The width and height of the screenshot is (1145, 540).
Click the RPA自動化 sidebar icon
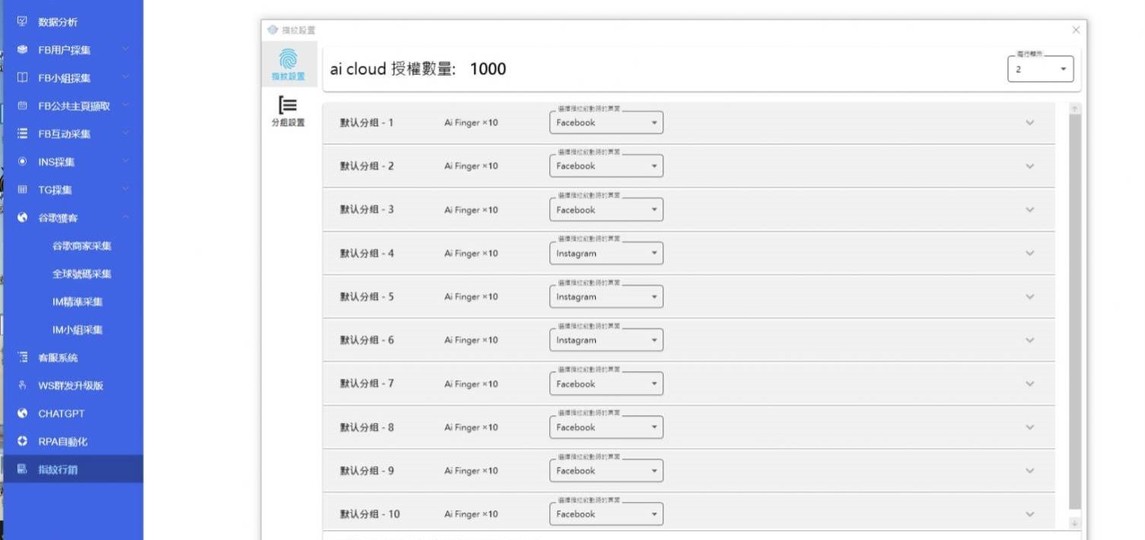tap(22, 441)
